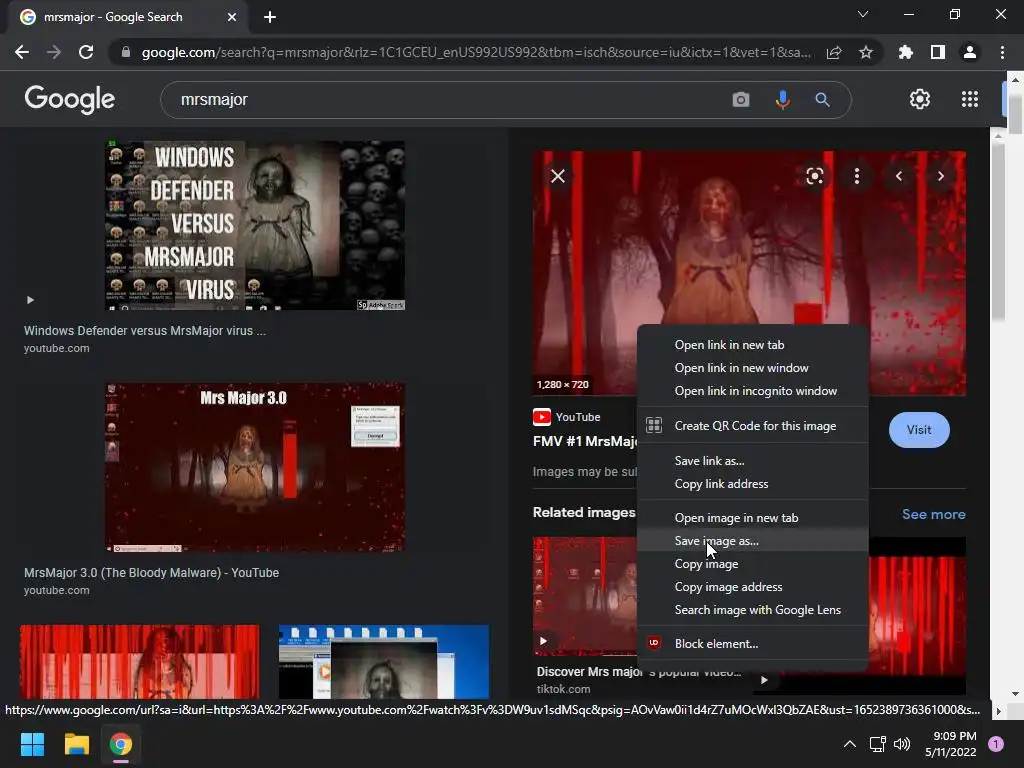This screenshot has width=1024, height=768.
Task: Open the tab search dropdown arrow
Action: coord(863,14)
